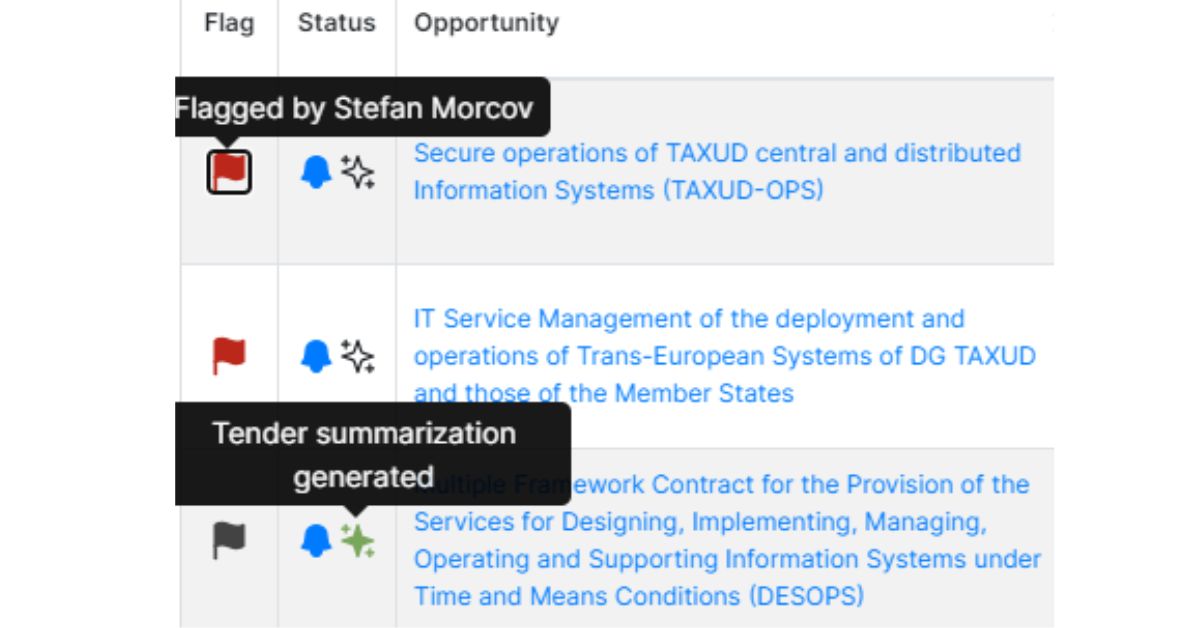The height and width of the screenshot is (628, 1200).
Task: Click the 'Tender summarization generated' tooltip
Action: click(365, 454)
